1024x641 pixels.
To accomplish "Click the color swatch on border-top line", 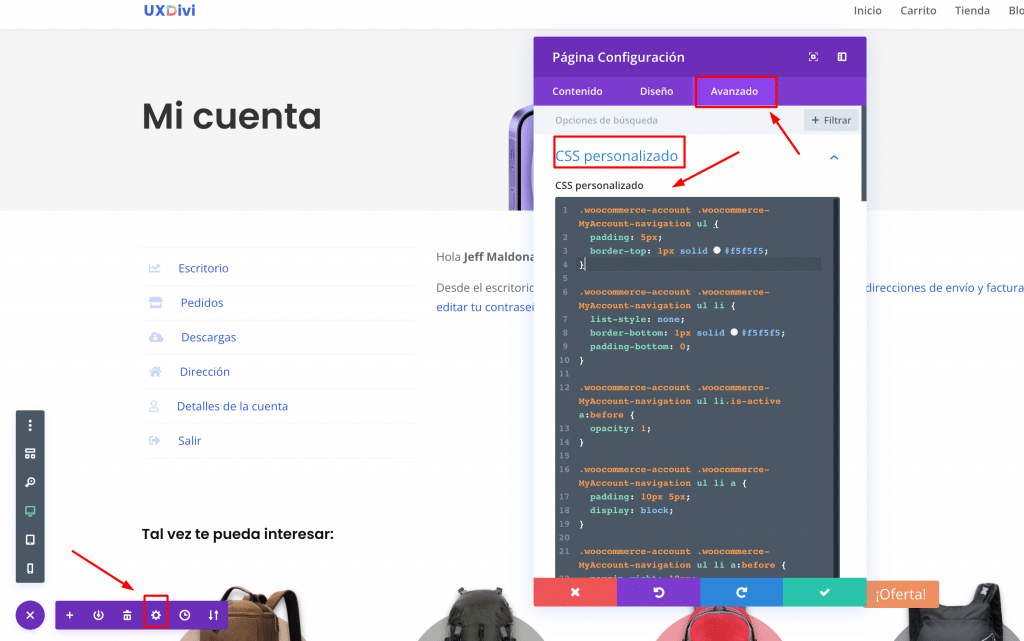I will (717, 250).
